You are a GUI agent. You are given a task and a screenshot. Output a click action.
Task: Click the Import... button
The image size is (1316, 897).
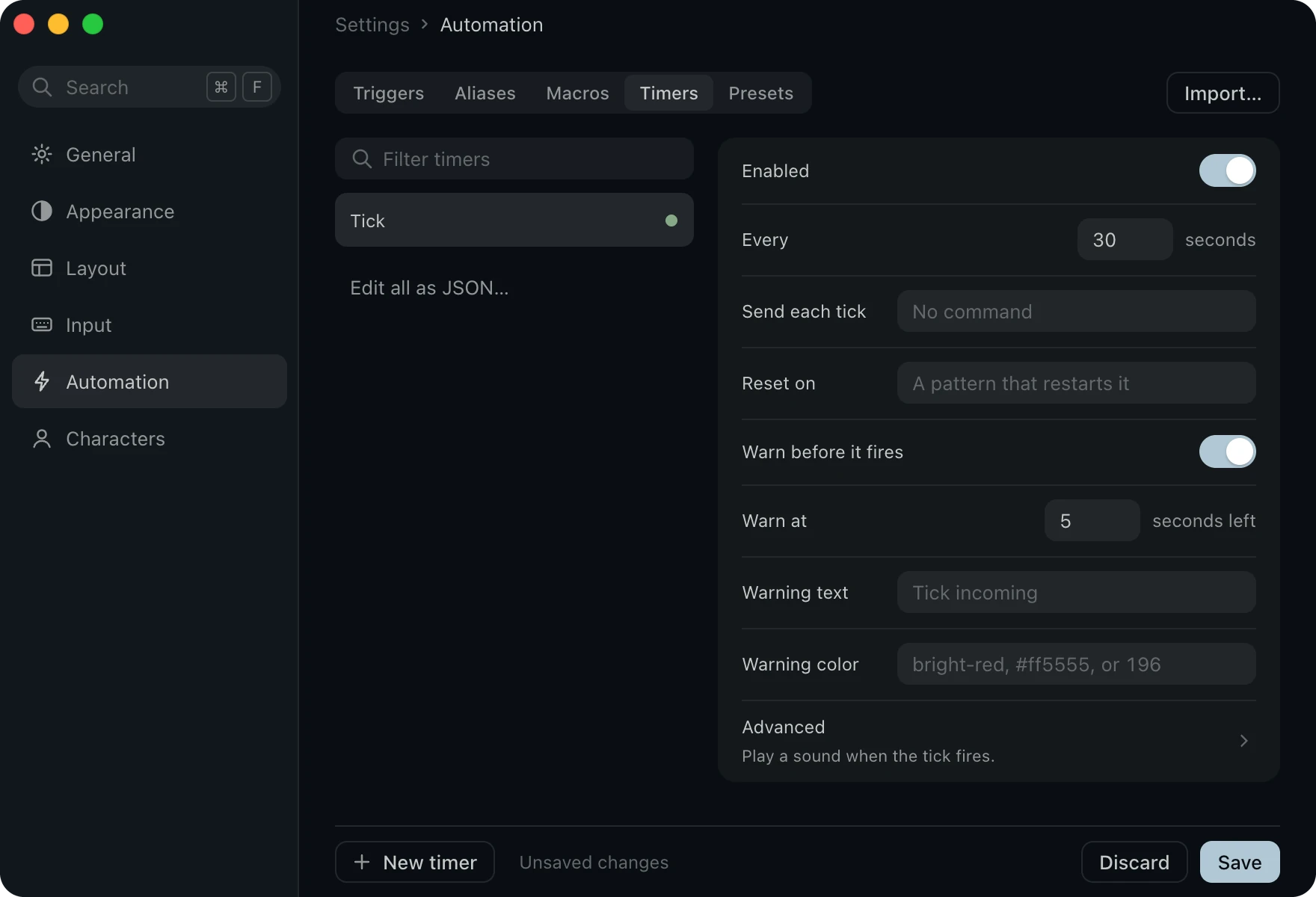1223,93
